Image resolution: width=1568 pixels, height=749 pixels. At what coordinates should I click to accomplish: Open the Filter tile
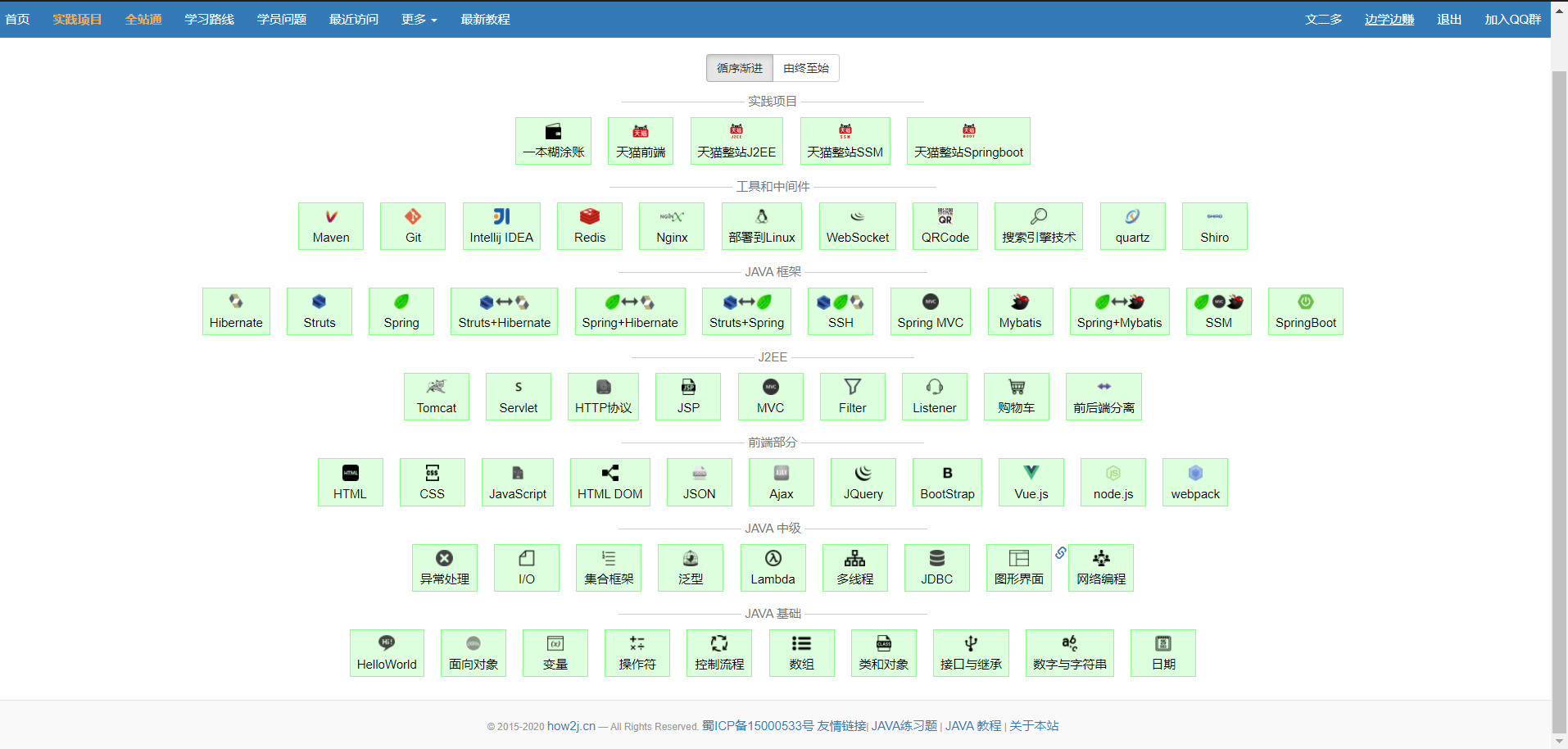point(853,397)
